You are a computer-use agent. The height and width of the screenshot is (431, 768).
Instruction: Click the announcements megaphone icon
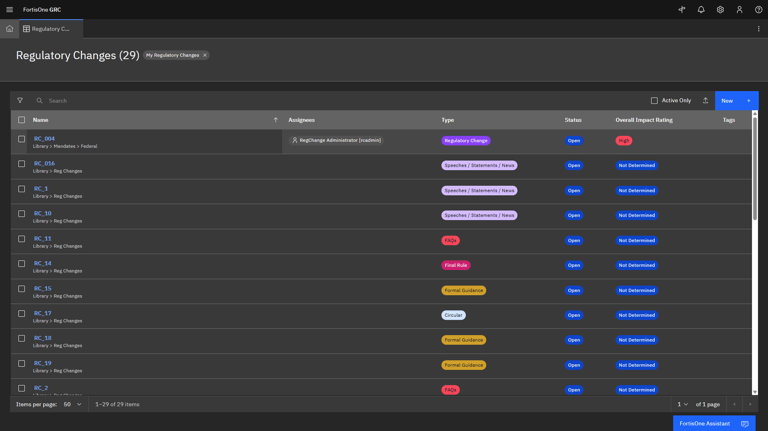coord(682,10)
